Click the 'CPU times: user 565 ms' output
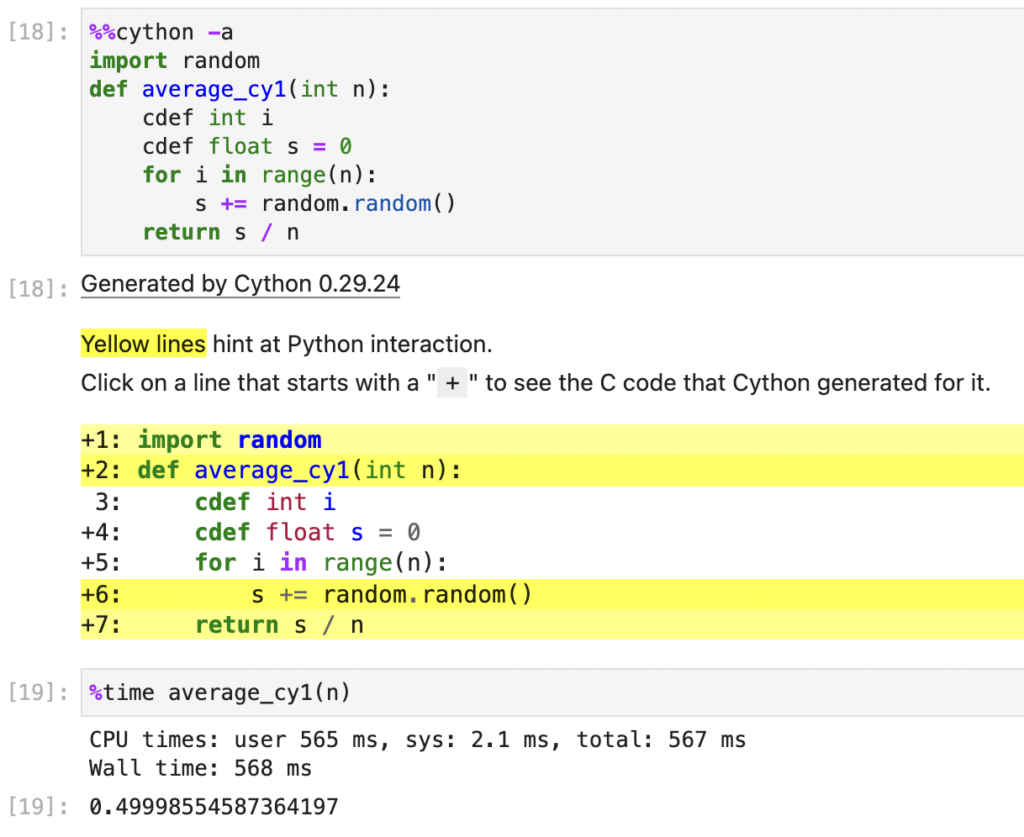 (417, 740)
